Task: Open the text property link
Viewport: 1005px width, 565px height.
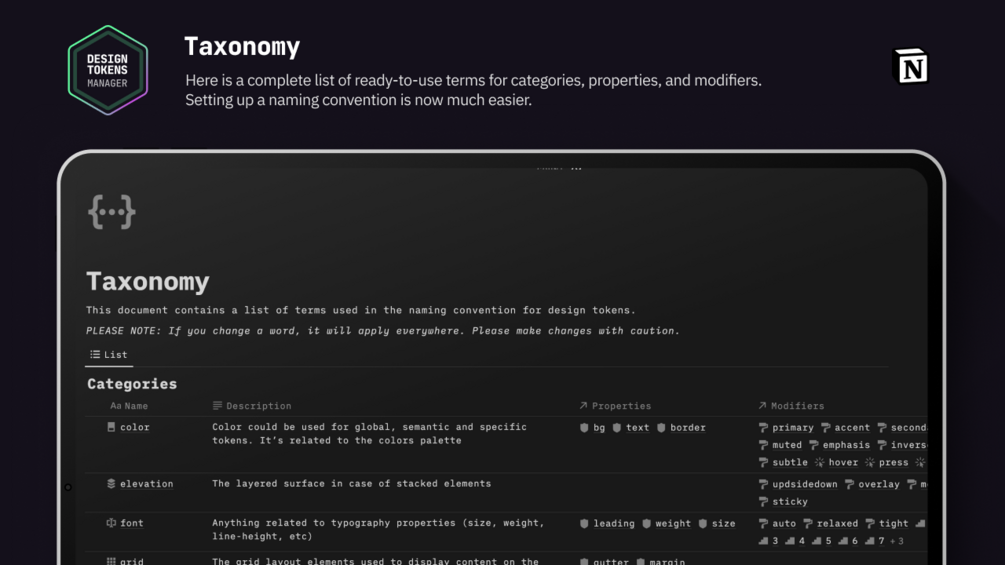Action: pos(637,427)
